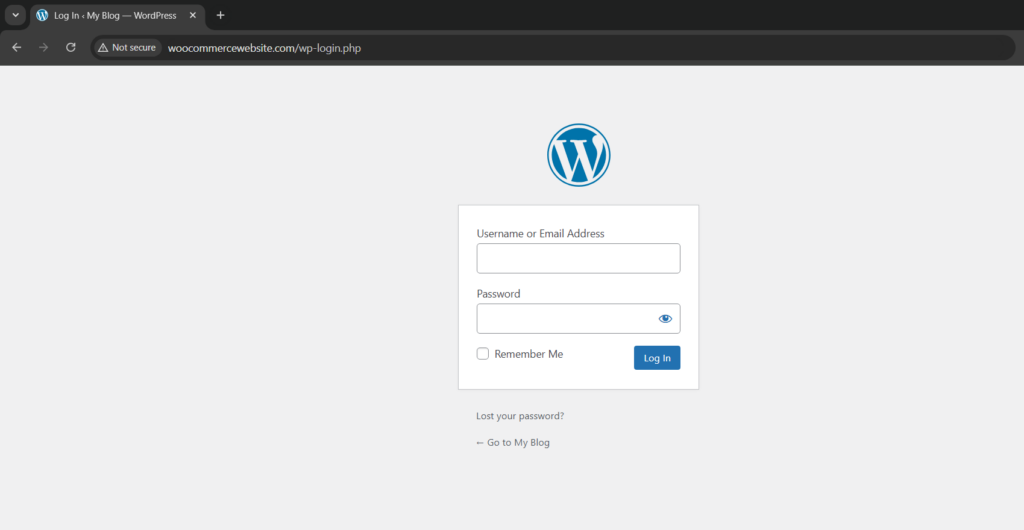This screenshot has width=1024, height=530.
Task: Show password using the eye icon
Action: 665,319
